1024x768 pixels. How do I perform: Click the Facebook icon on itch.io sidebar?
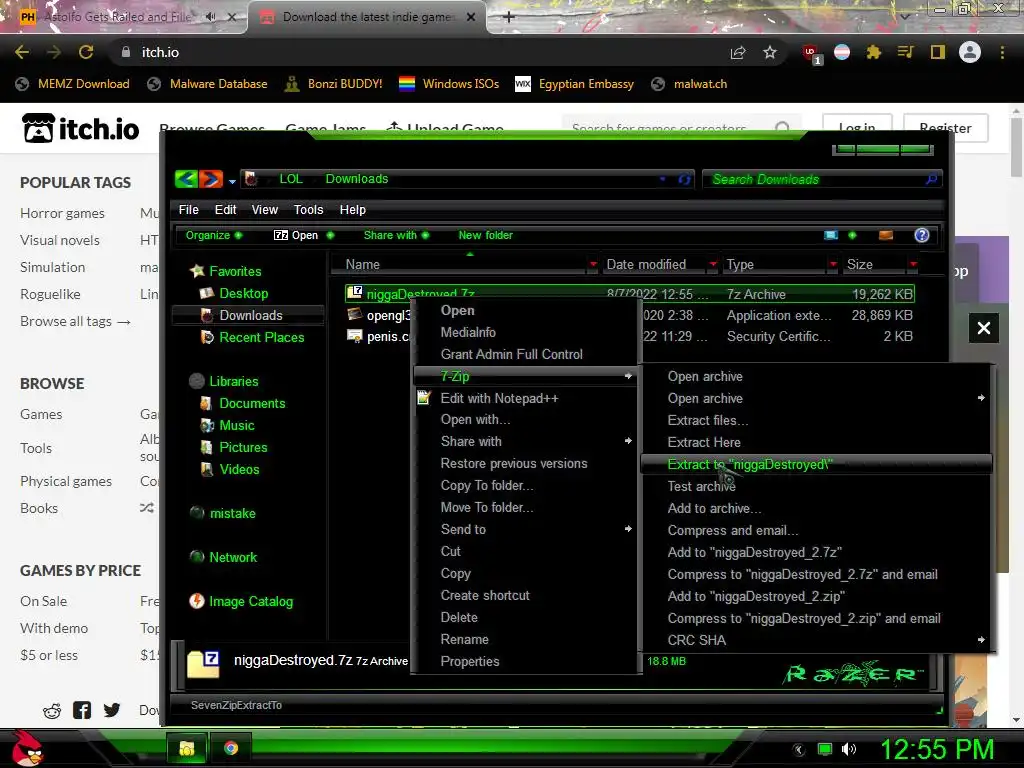point(82,710)
